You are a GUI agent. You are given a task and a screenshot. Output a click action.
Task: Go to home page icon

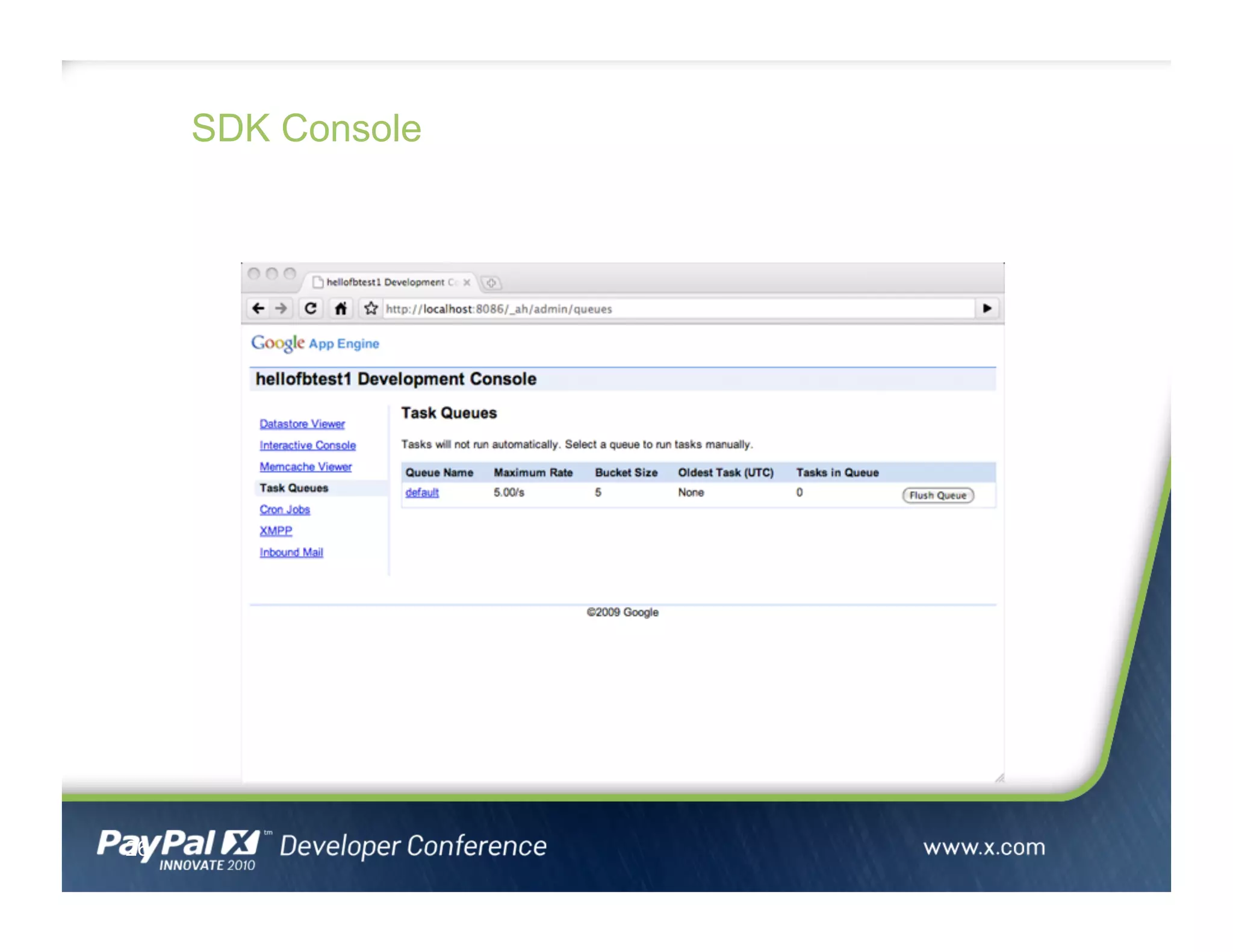(x=341, y=309)
